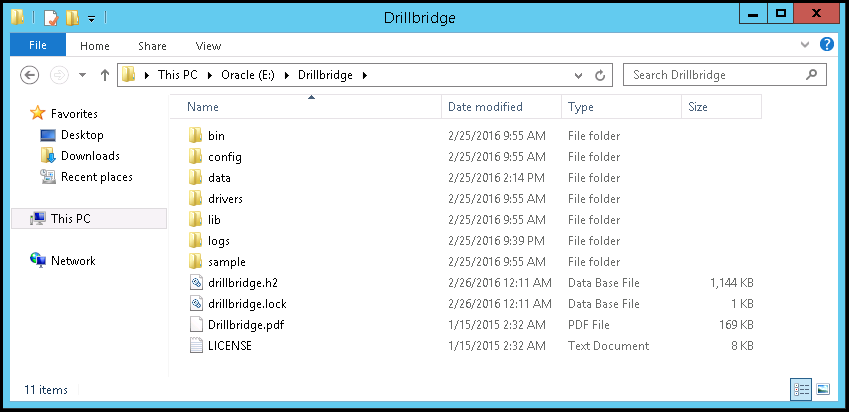Viewport: 849px width, 412px height.
Task: Expand the ribbon with the chevron
Action: coord(805,44)
